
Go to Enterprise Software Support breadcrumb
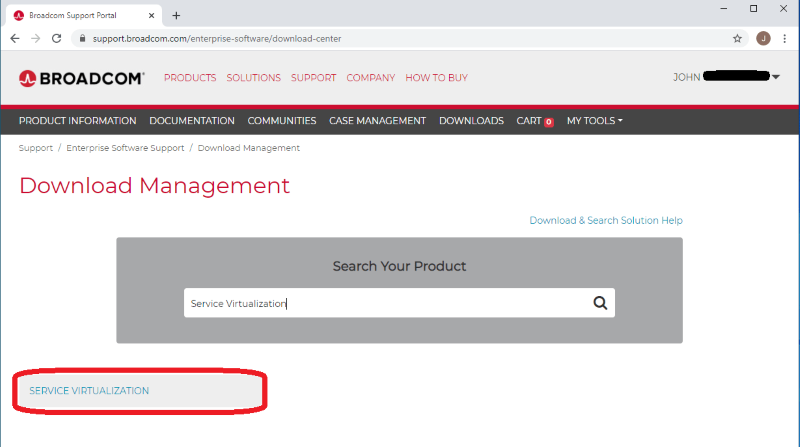[x=125, y=148]
